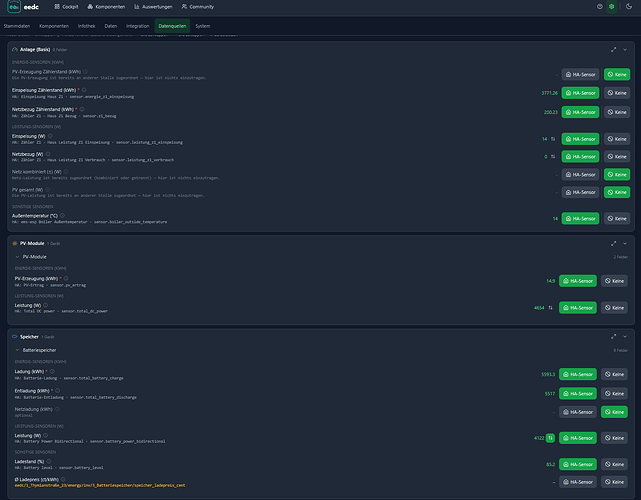Set PV gesamt (W) source to HA-Sensor

(580, 192)
